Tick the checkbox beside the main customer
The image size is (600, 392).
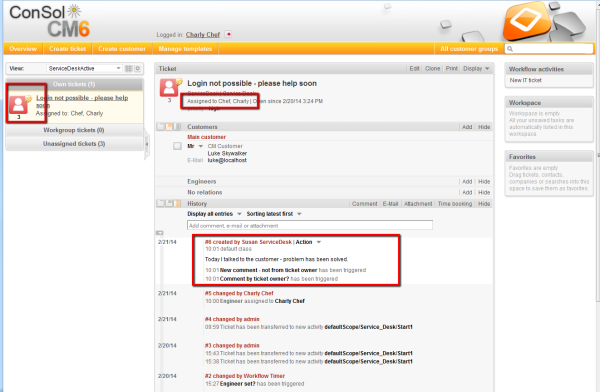[x=177, y=146]
